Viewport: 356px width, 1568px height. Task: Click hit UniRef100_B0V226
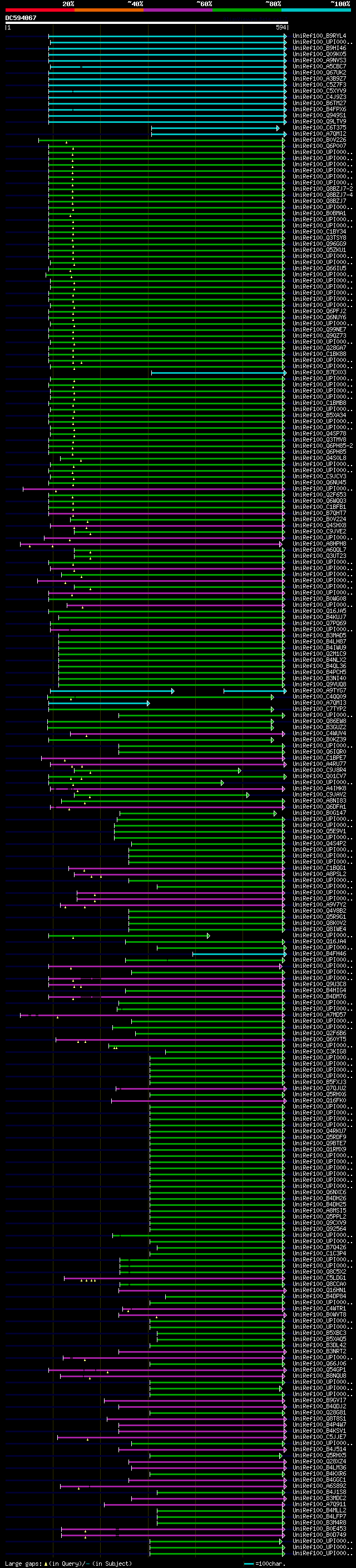point(319,140)
